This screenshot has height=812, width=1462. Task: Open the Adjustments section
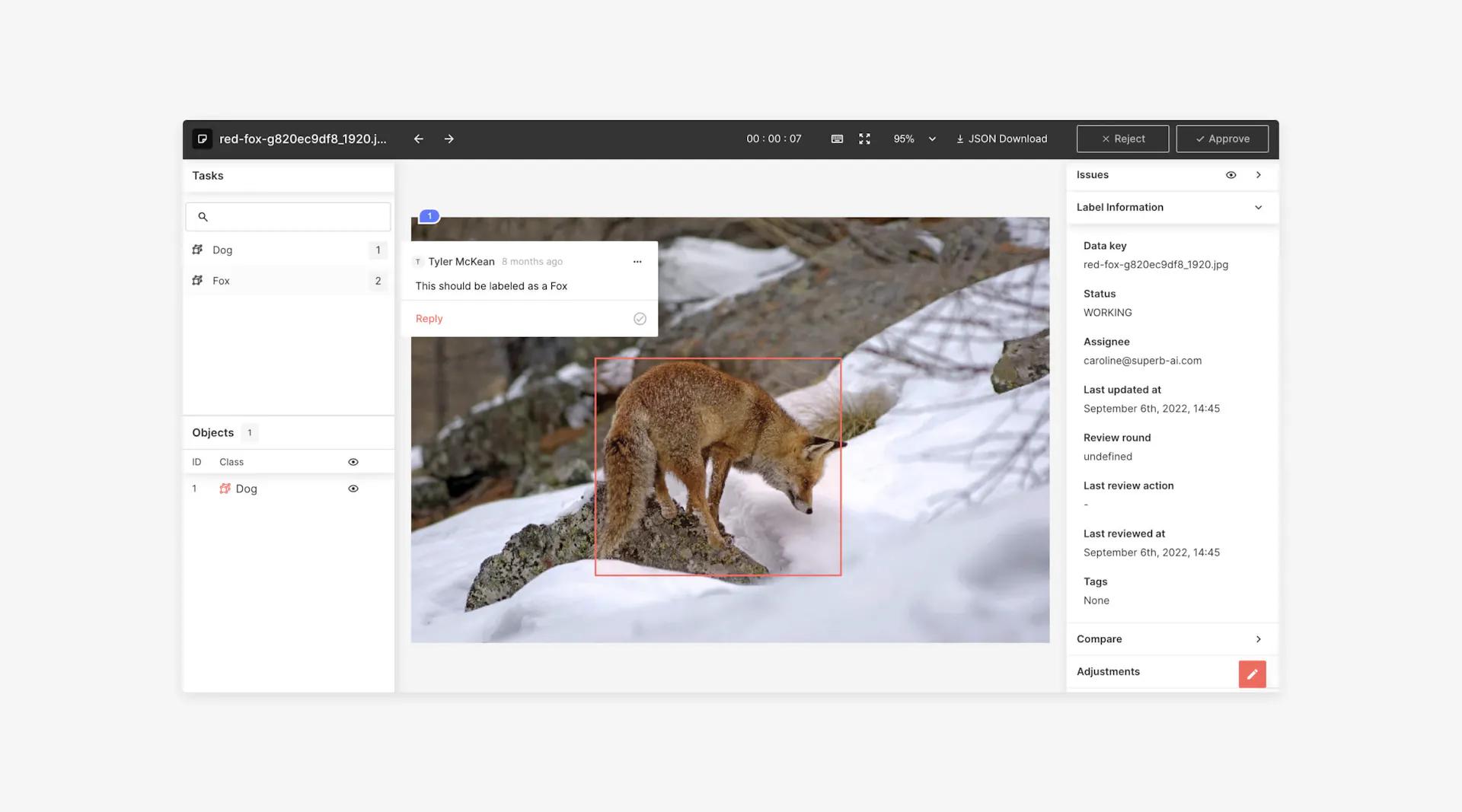pyautogui.click(x=1108, y=671)
